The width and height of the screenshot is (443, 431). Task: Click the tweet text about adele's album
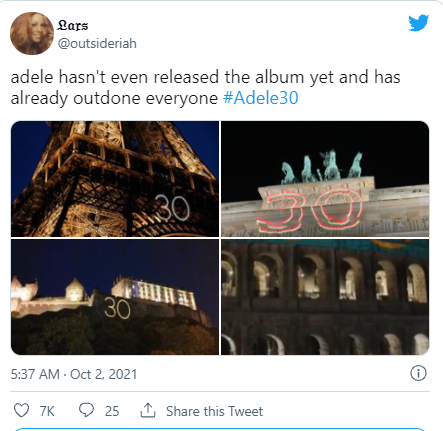click(x=205, y=87)
